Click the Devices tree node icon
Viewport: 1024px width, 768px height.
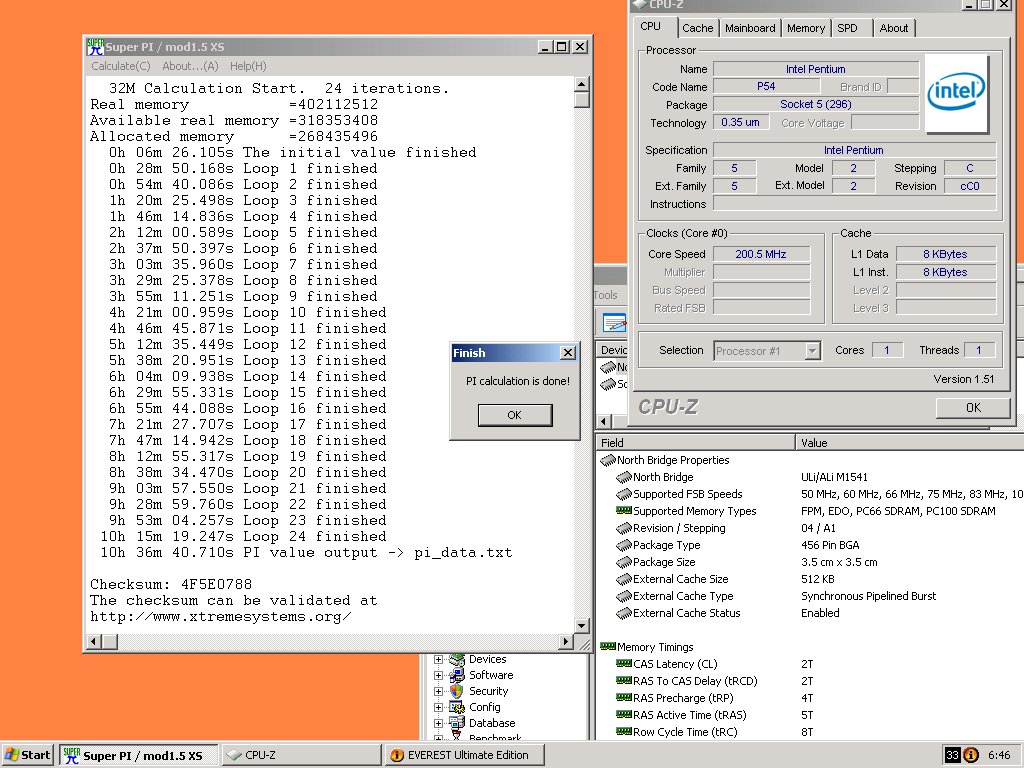pos(457,660)
